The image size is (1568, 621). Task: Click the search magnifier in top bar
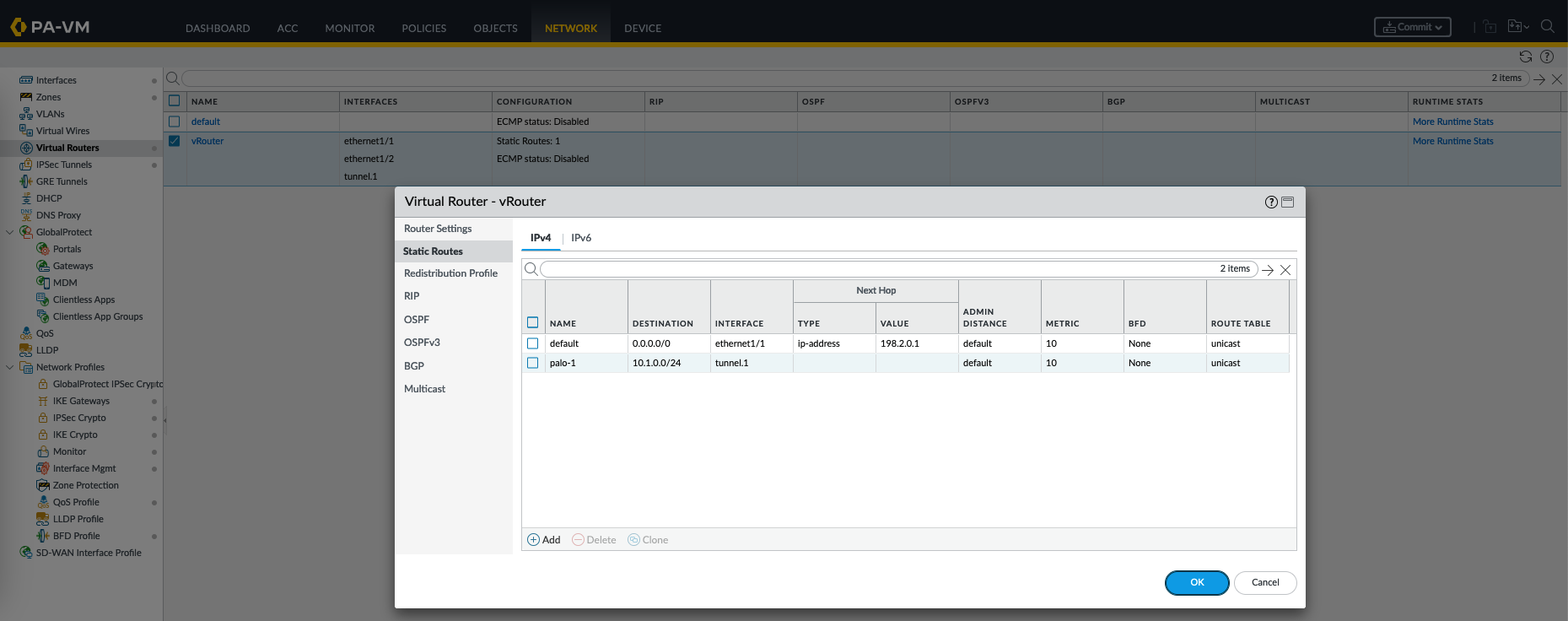pyautogui.click(x=1548, y=27)
